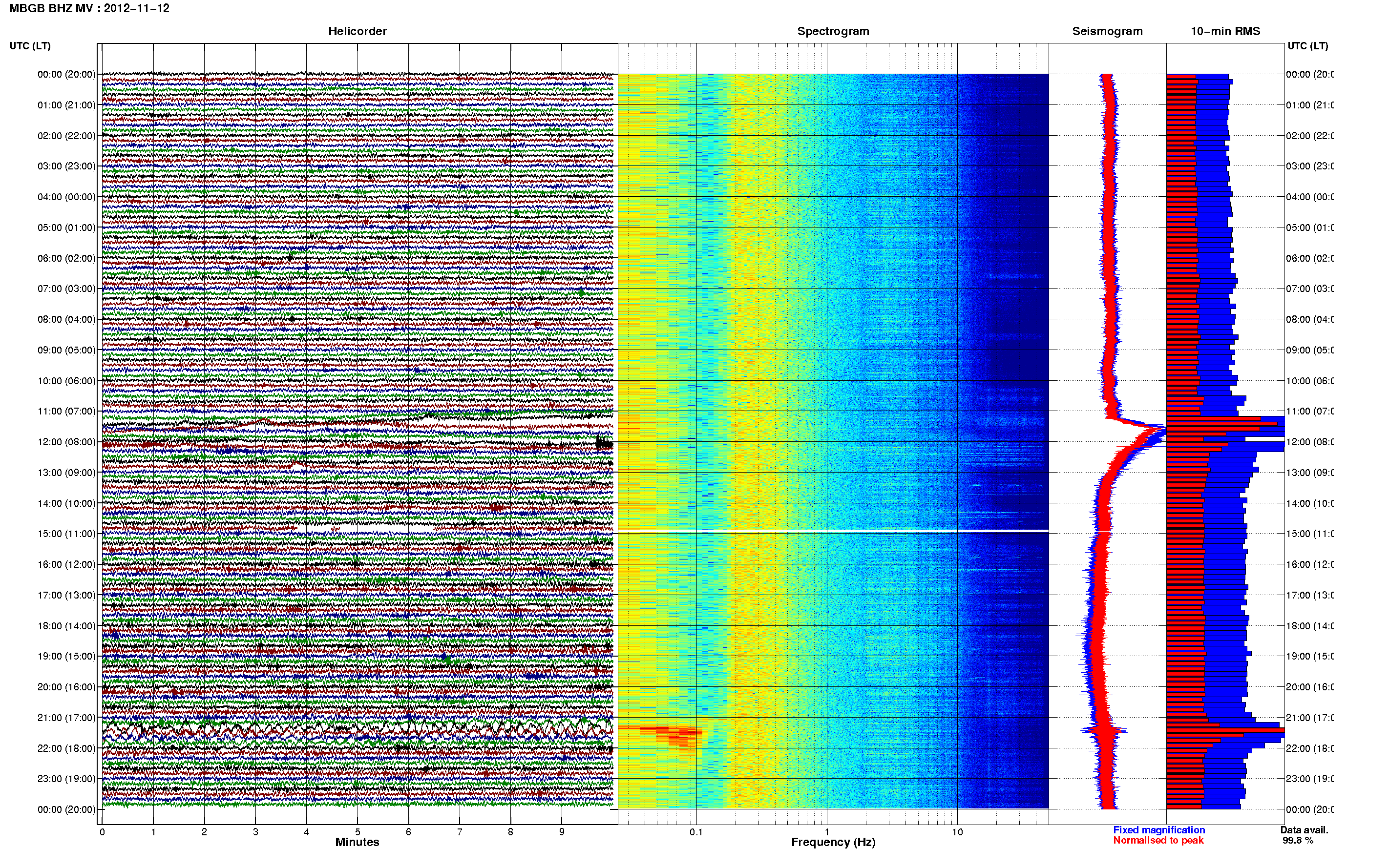The width and height of the screenshot is (1389, 868).
Task: Click the white data-gap line in the spectrogram
Action: click(x=833, y=531)
